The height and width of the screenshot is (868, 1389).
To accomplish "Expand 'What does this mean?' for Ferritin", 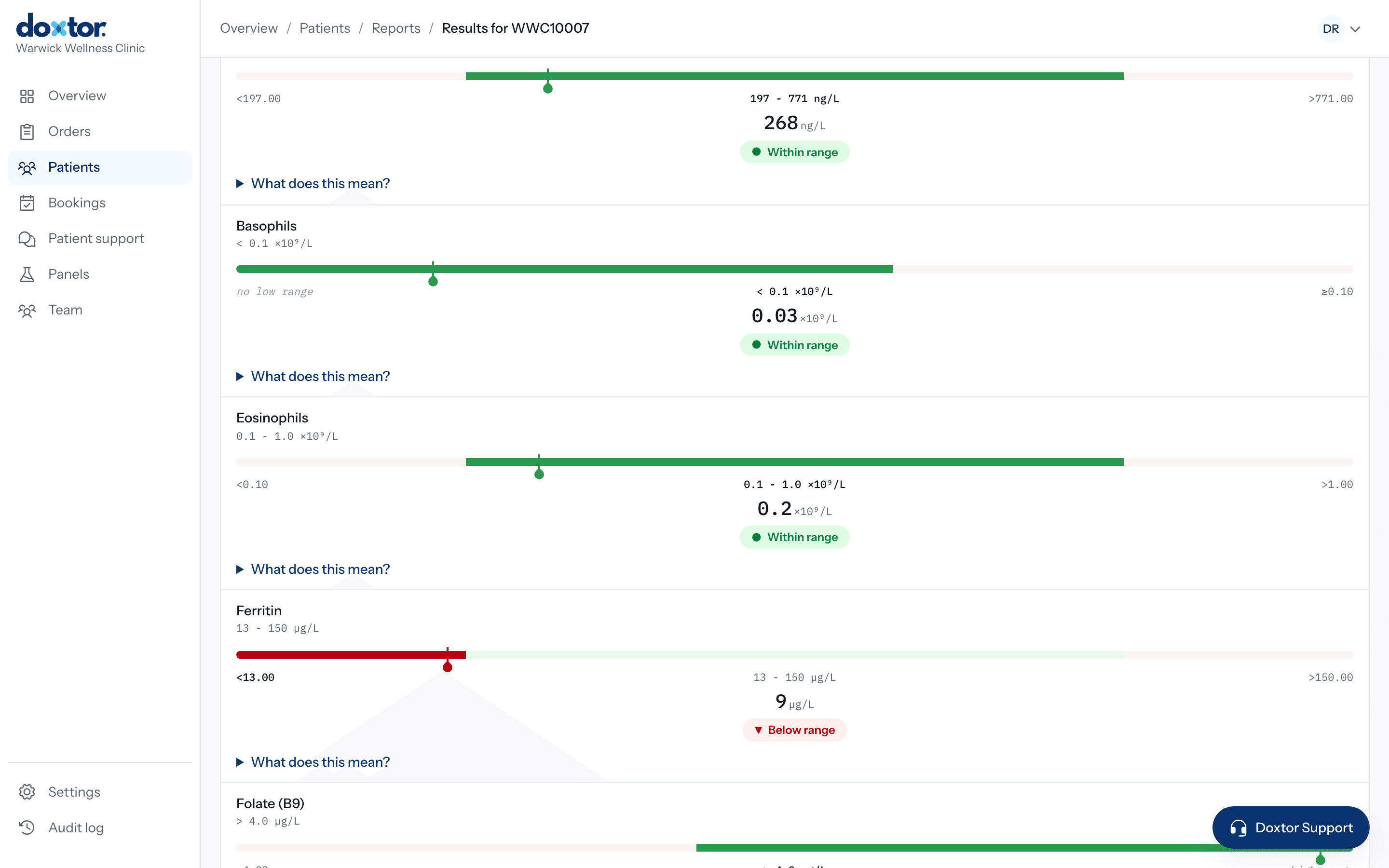I will [x=313, y=762].
